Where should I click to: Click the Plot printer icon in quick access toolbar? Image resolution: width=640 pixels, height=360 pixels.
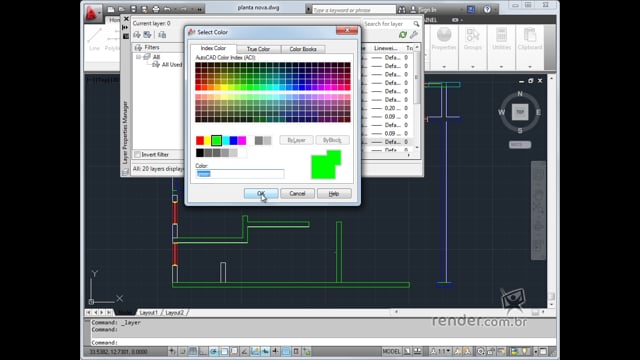pos(156,9)
